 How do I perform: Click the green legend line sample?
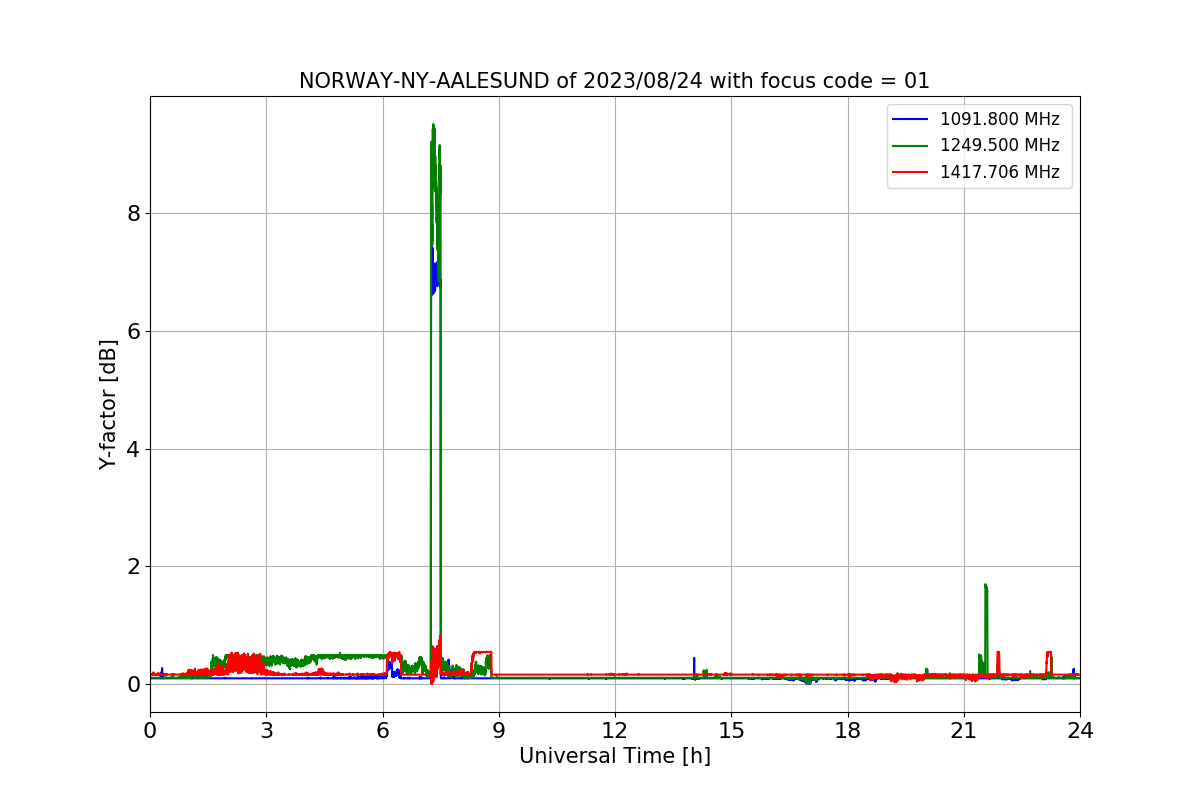click(x=911, y=146)
